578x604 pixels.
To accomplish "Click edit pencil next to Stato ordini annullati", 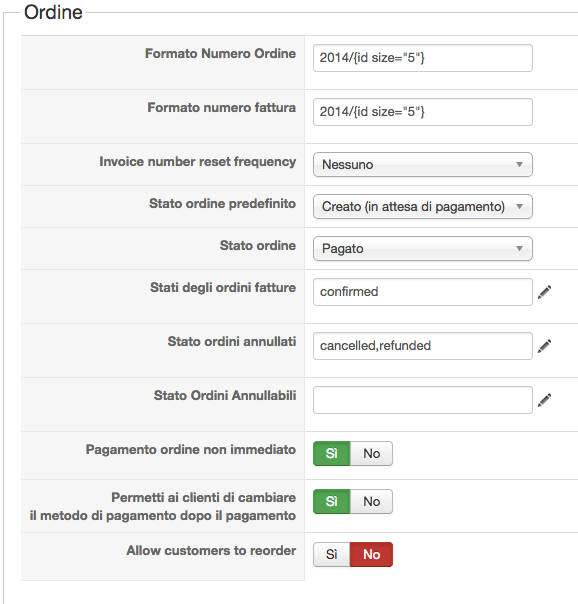I will pos(544,346).
